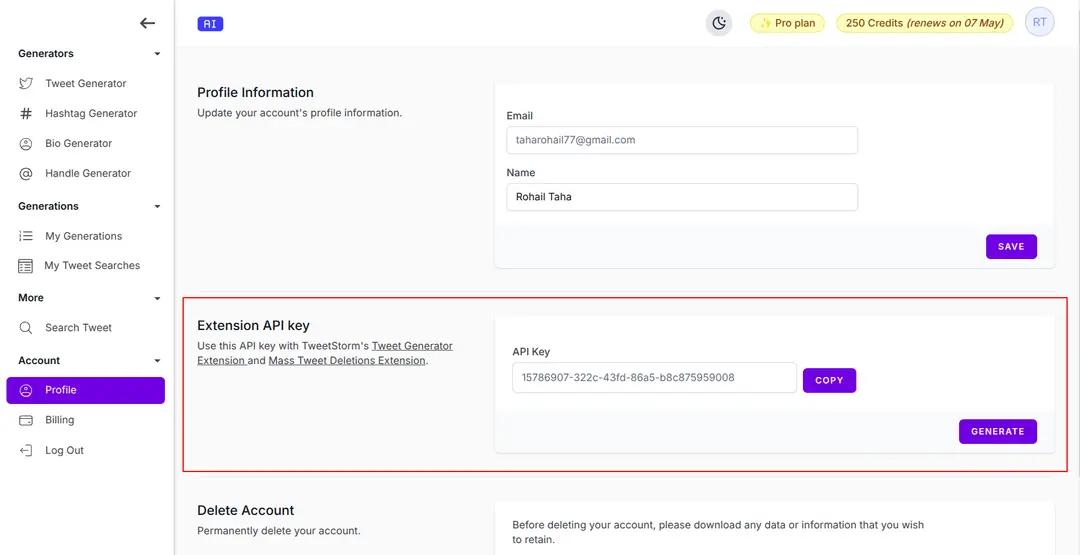Collapse sidebar with back arrow icon

(x=147, y=23)
